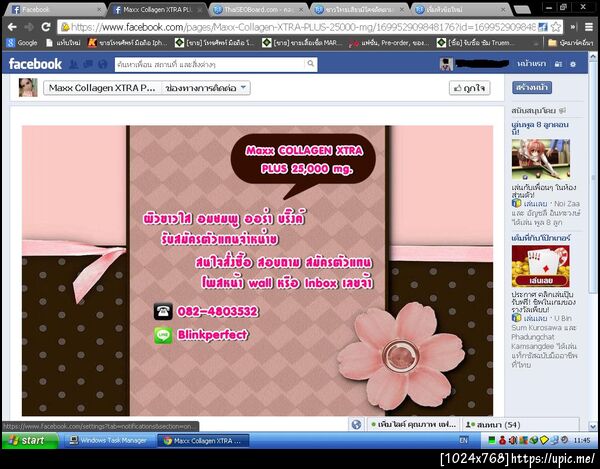Open contact channels dropdown on page header
Screen dimensions: 600x469
tap(206, 88)
